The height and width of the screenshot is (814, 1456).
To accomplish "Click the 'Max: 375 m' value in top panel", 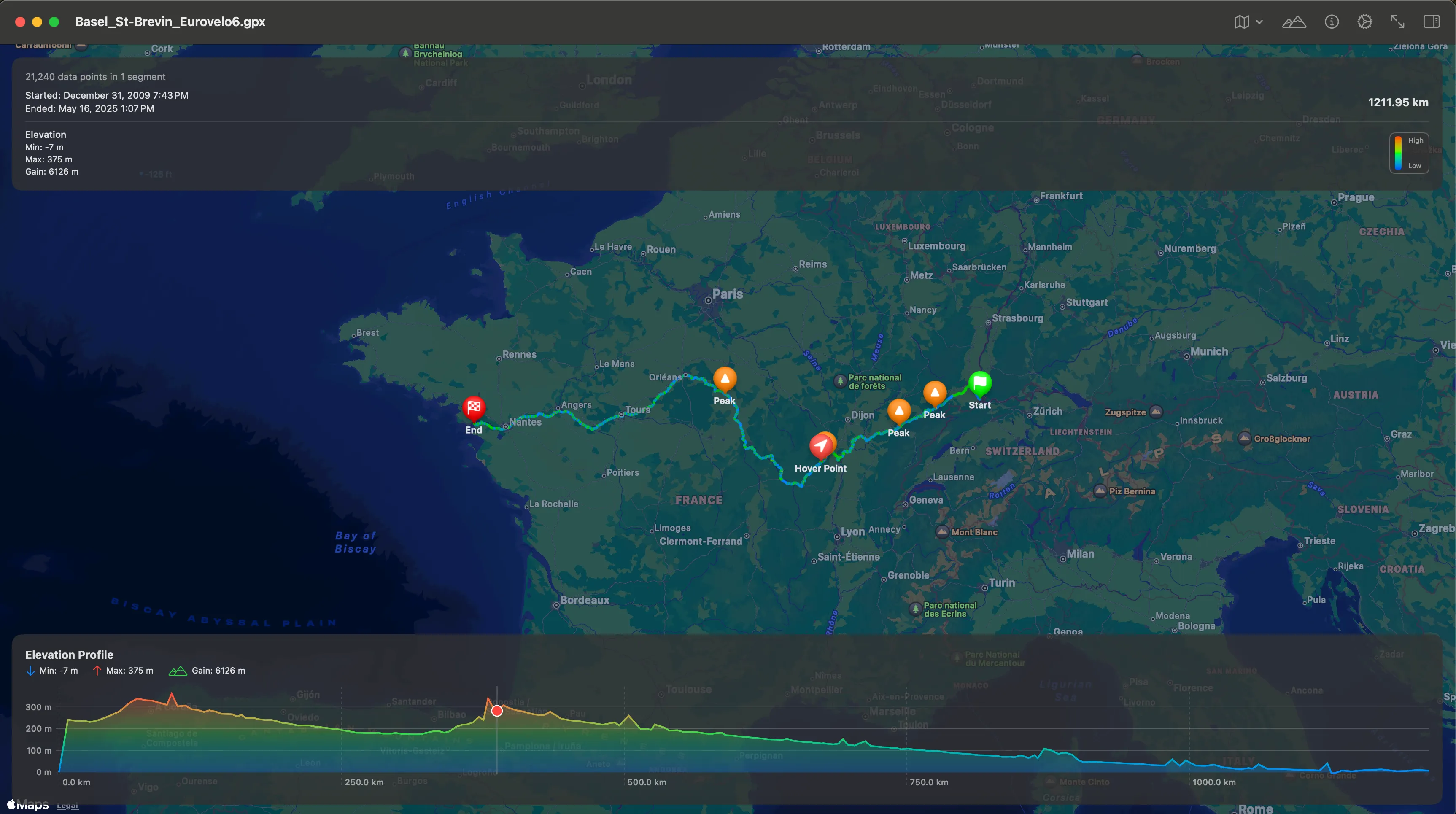I will 49,159.
